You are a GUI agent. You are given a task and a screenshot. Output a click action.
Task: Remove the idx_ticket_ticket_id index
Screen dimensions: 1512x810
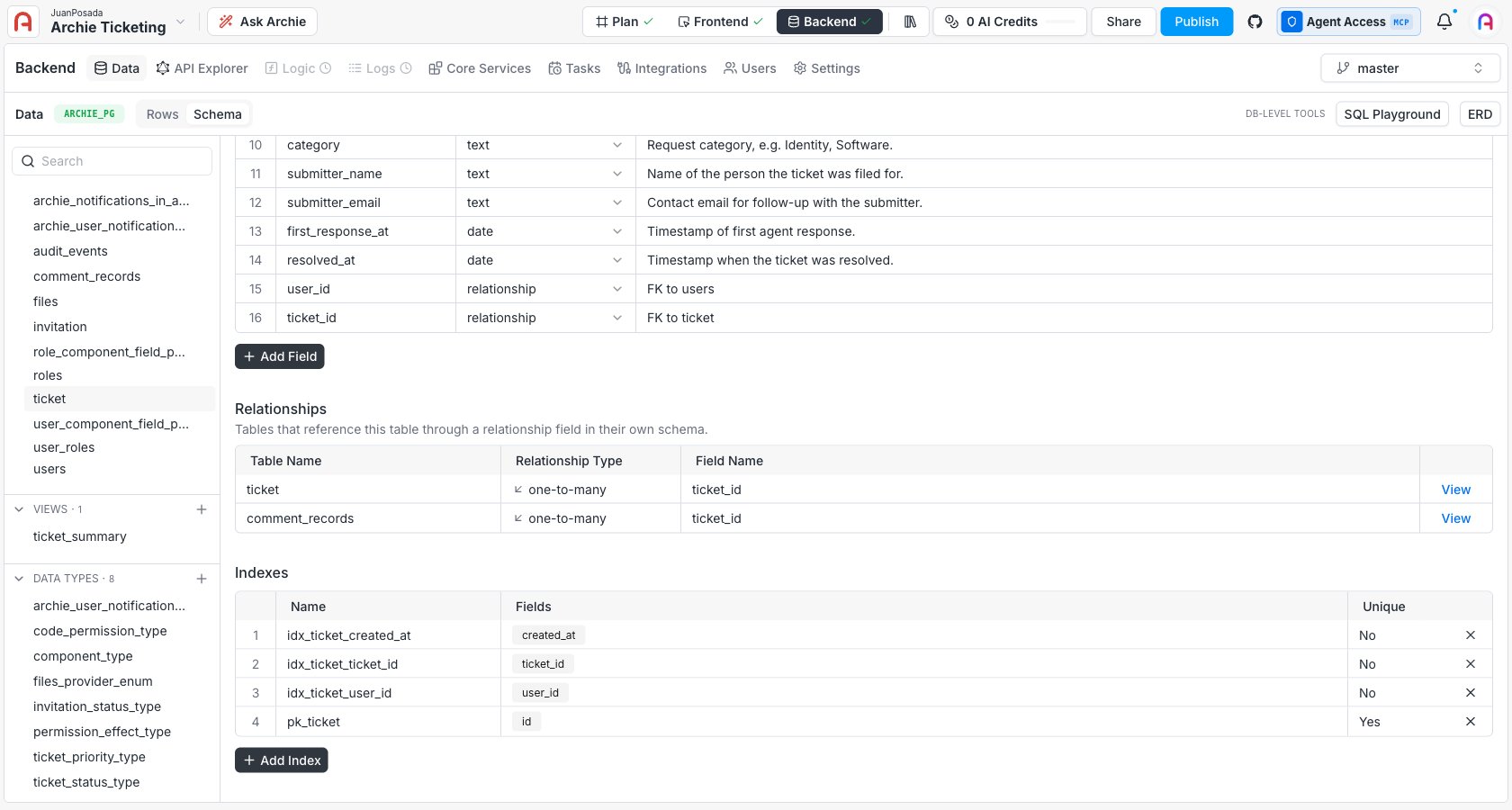tap(1471, 664)
